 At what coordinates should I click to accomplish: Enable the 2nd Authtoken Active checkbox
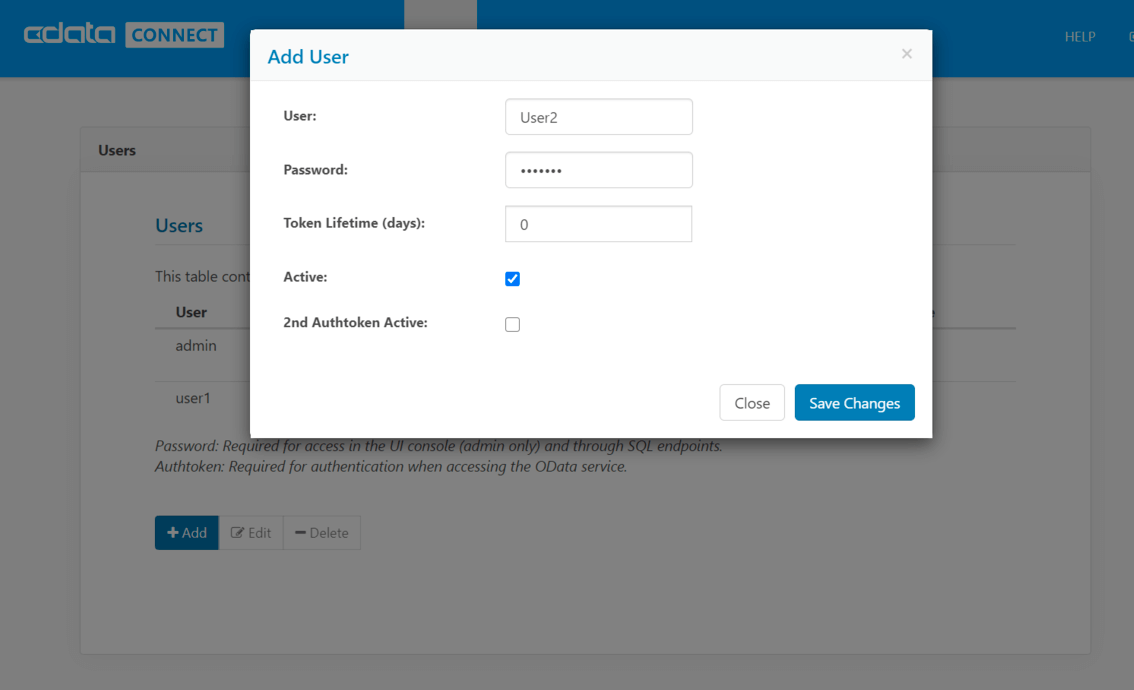(x=512, y=324)
